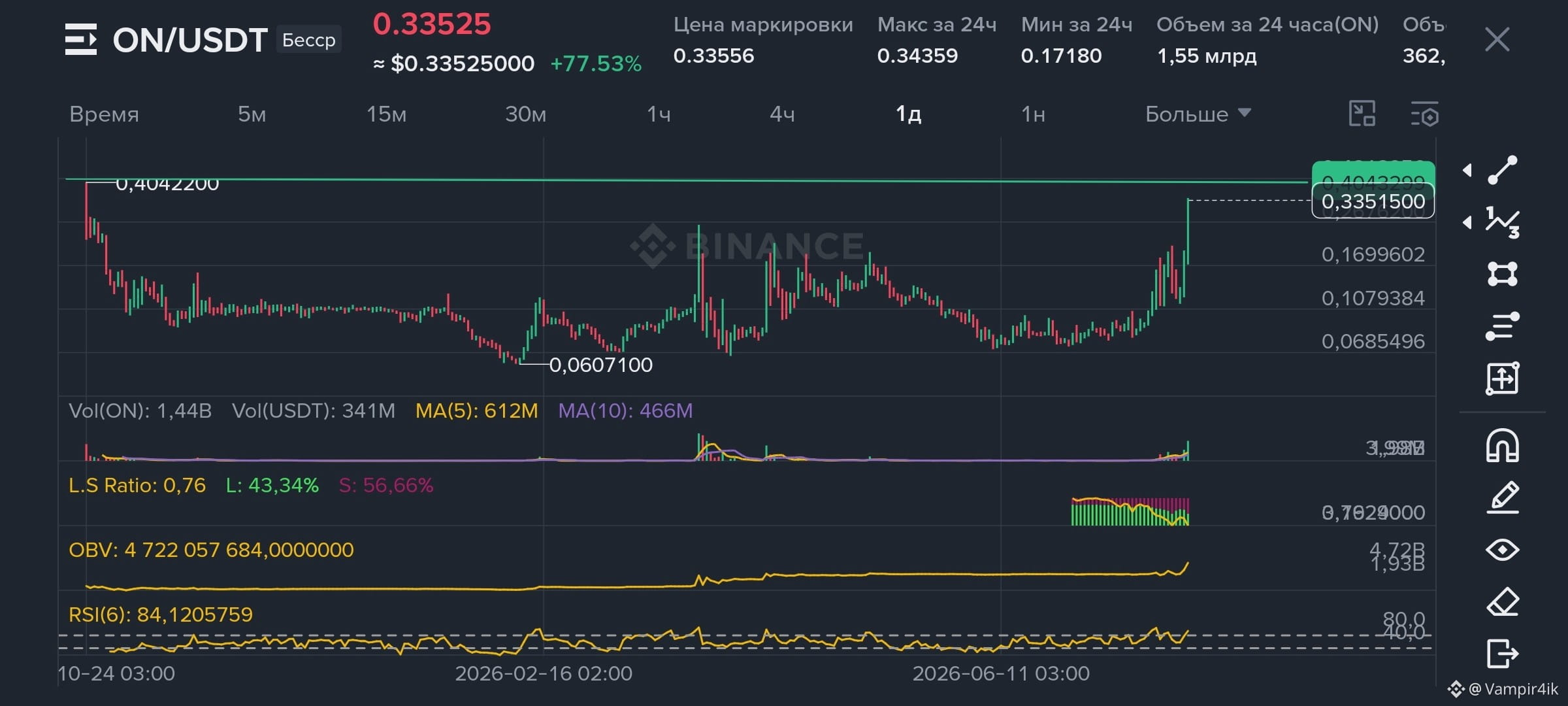Click the high price marker 0,4042200

[167, 184]
